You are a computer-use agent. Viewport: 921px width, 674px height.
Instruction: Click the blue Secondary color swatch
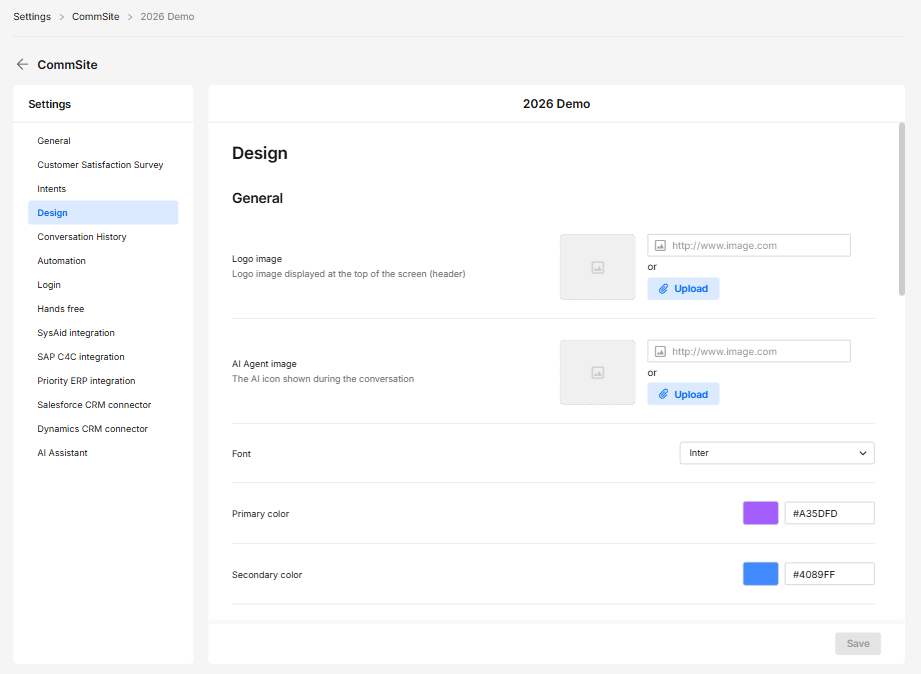pos(761,574)
